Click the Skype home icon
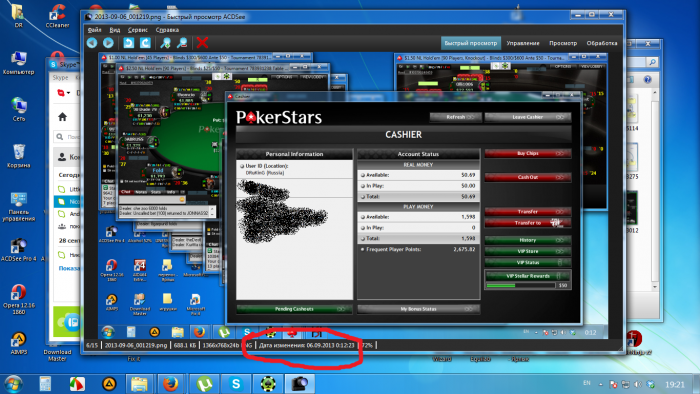 coord(62,117)
